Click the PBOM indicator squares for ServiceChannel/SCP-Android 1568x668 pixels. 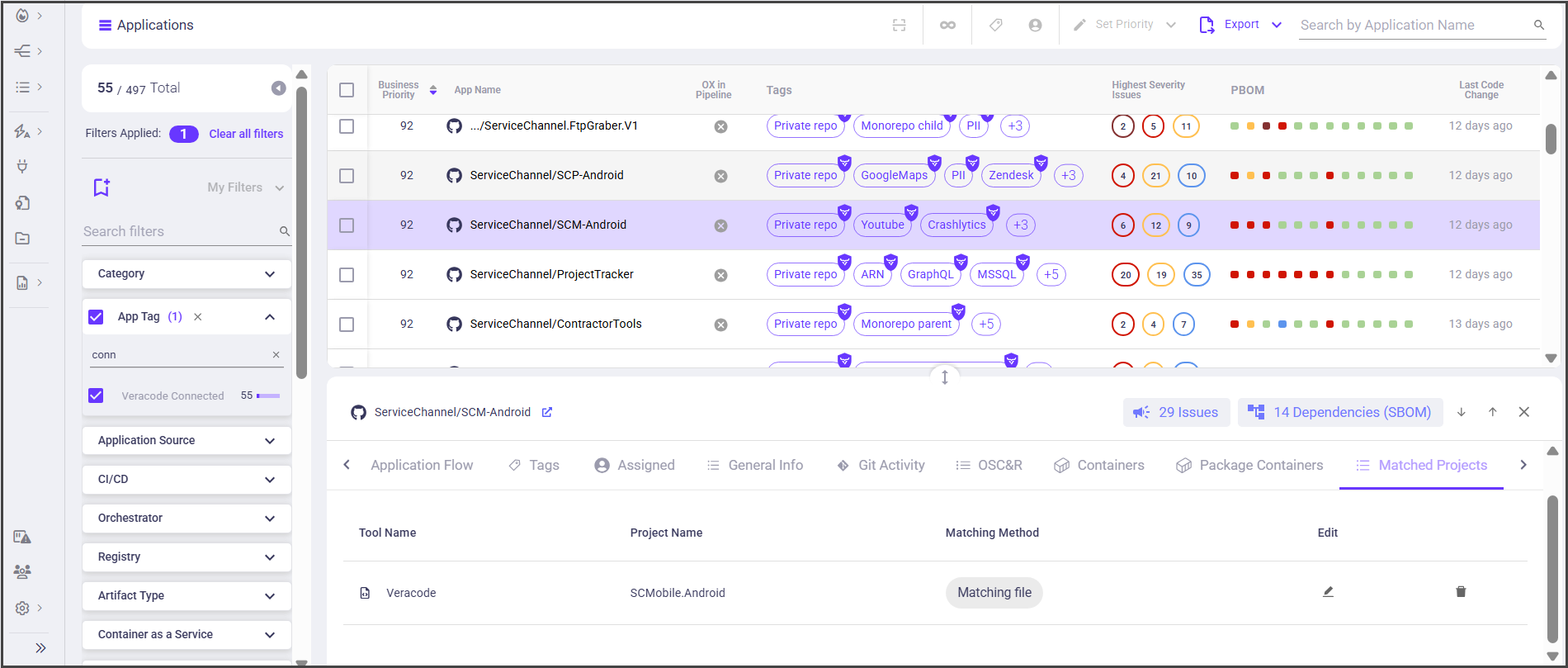(1321, 175)
